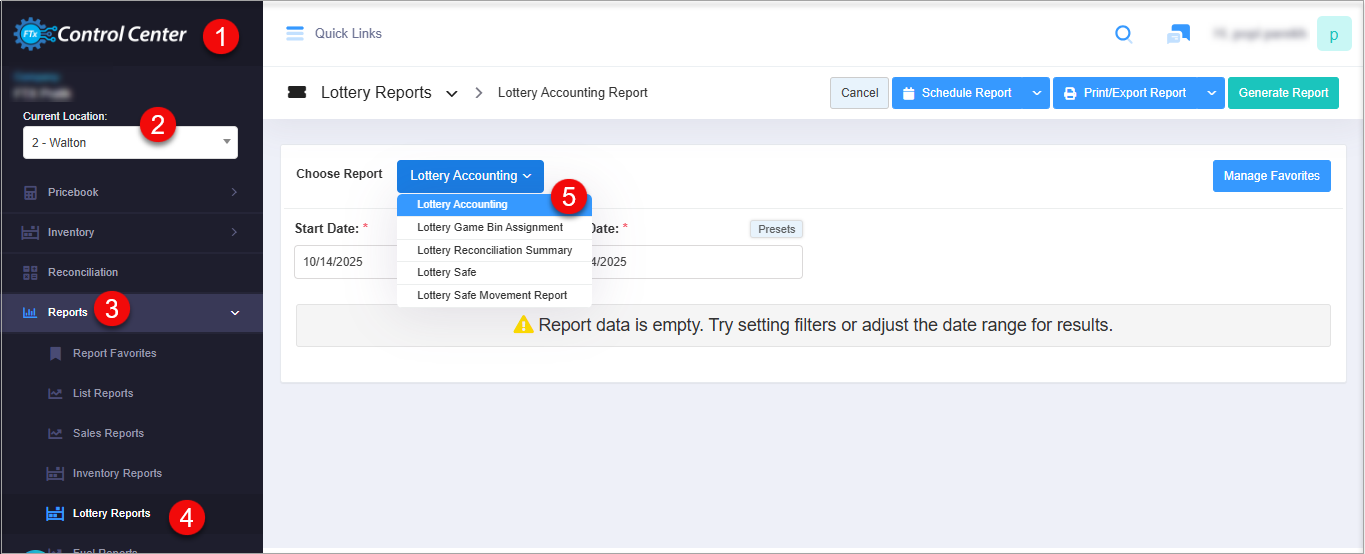Image resolution: width=1365 pixels, height=554 pixels.
Task: Open Pricebook from the sidebar
Action: click(73, 192)
